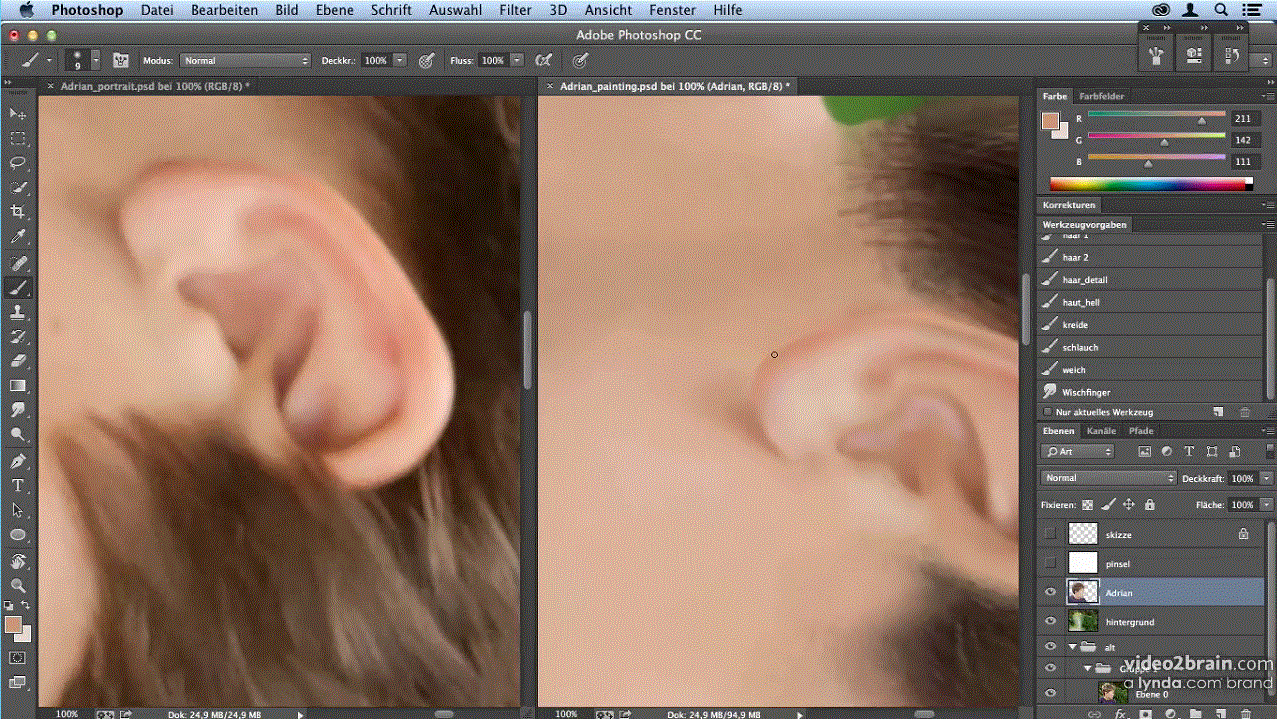The width and height of the screenshot is (1277, 719).
Task: Open the layer blend mode dropdown
Action: (x=1108, y=478)
